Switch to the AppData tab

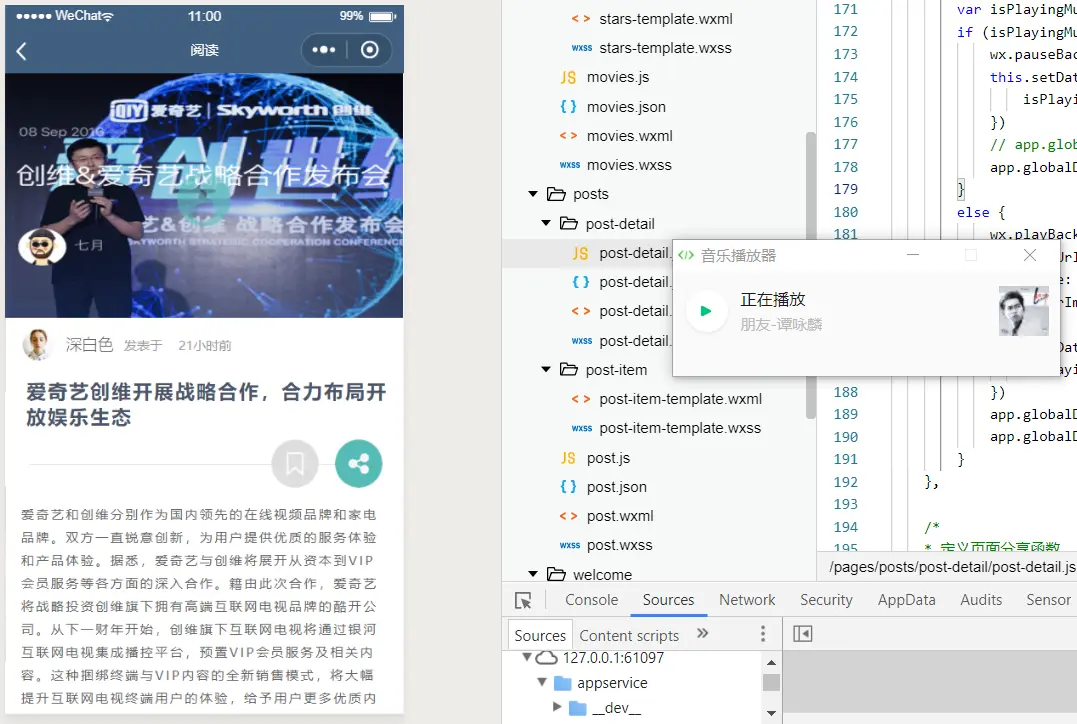(x=907, y=600)
